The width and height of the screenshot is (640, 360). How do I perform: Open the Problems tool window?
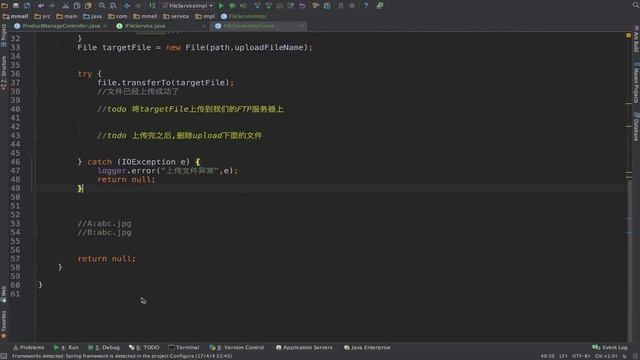pyautogui.click(x=28, y=347)
